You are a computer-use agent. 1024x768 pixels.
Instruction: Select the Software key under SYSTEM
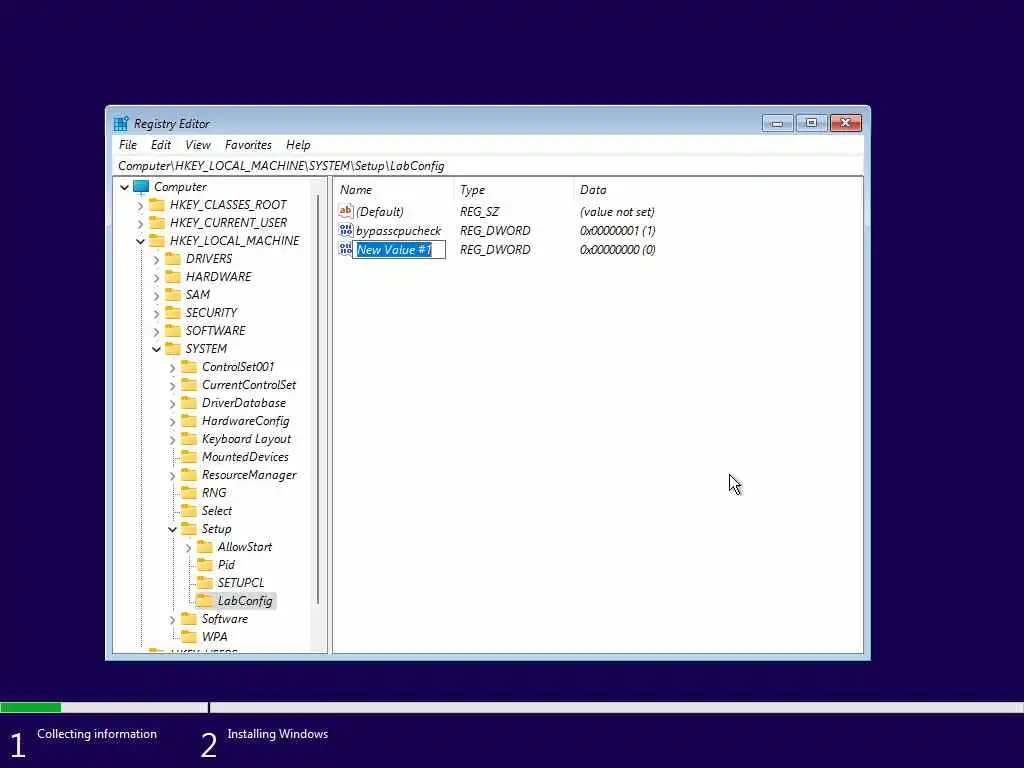point(225,618)
